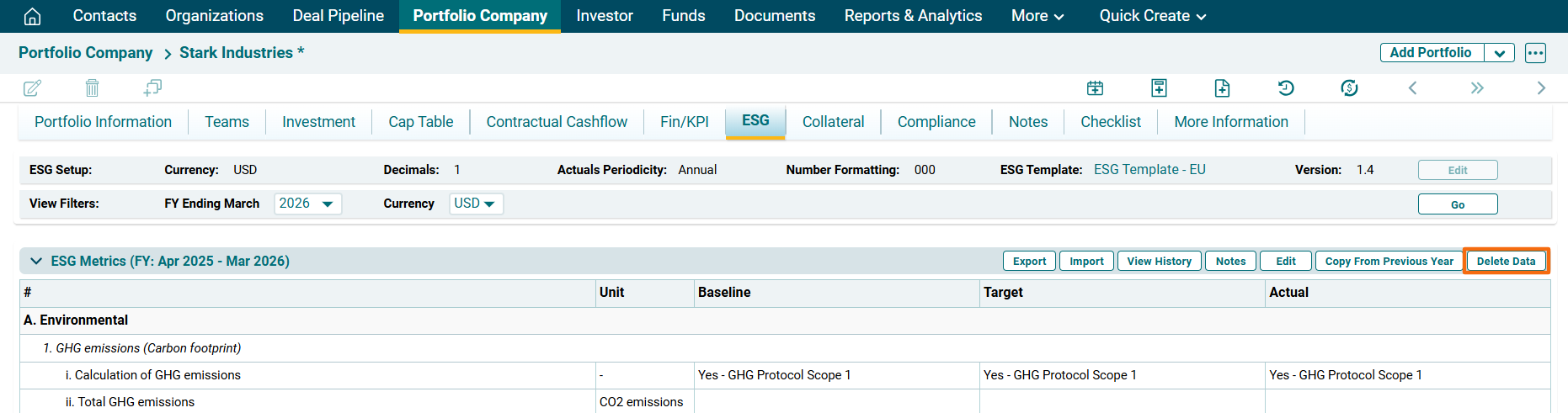
Task: Open the FY Ending March year dropdown
Action: 307,204
